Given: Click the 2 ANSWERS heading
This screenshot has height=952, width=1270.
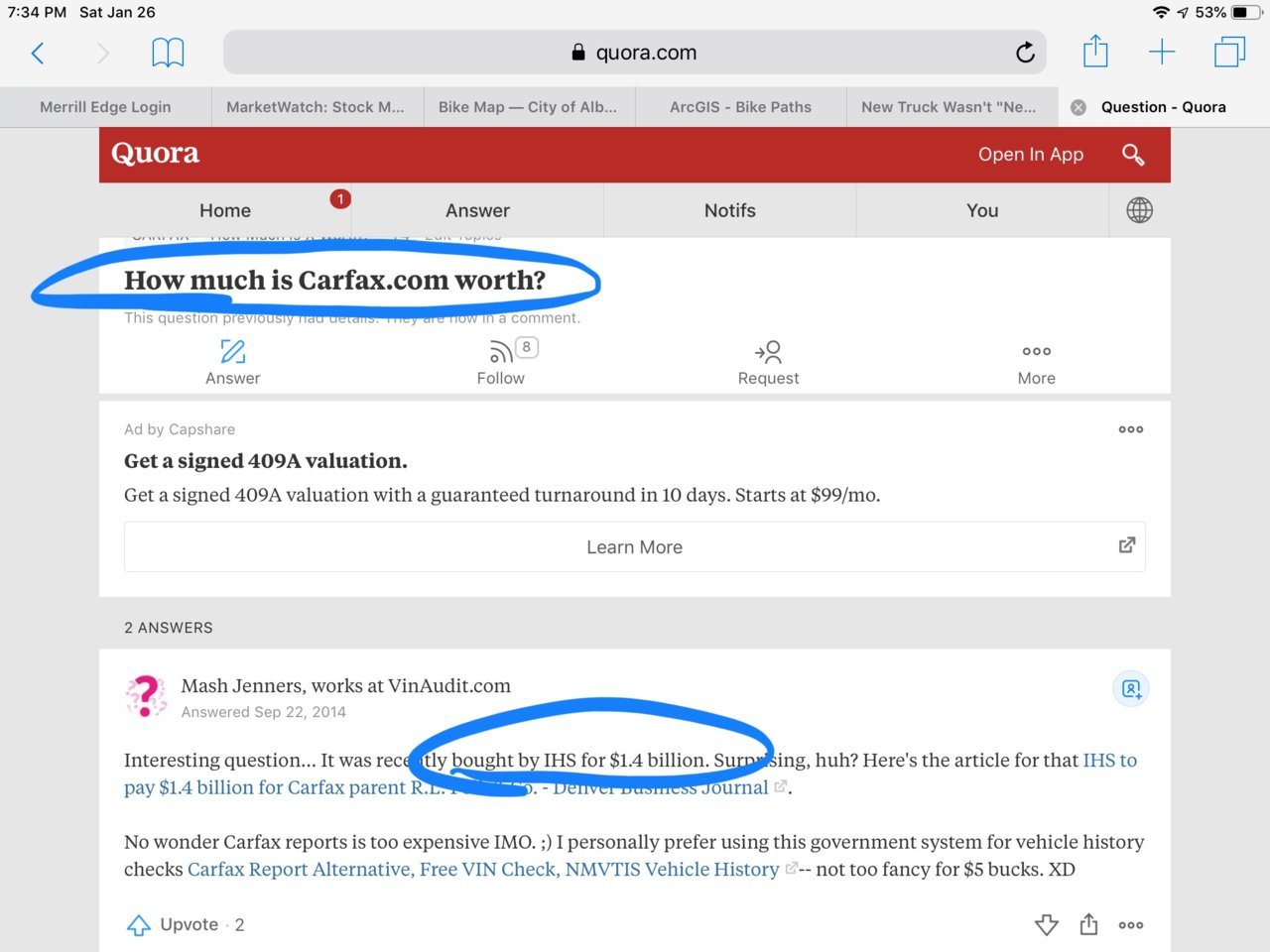Looking at the screenshot, I should [169, 628].
